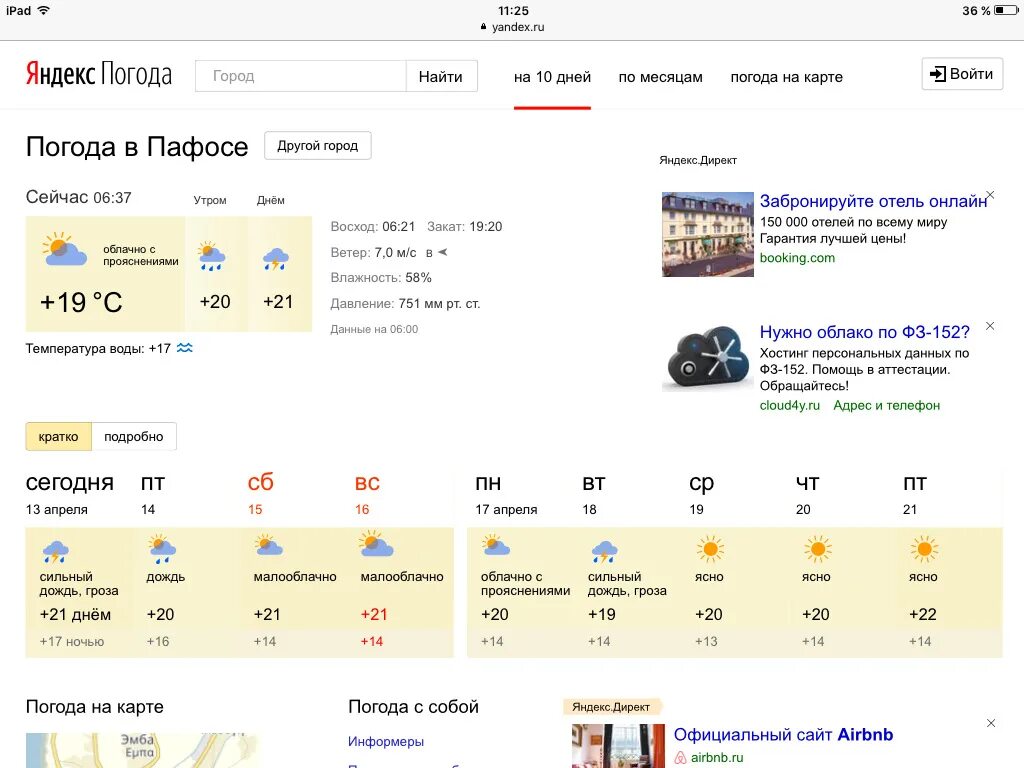This screenshot has height=768, width=1024.
Task: Click the weather icon for Sunday 16
Action: (x=376, y=543)
